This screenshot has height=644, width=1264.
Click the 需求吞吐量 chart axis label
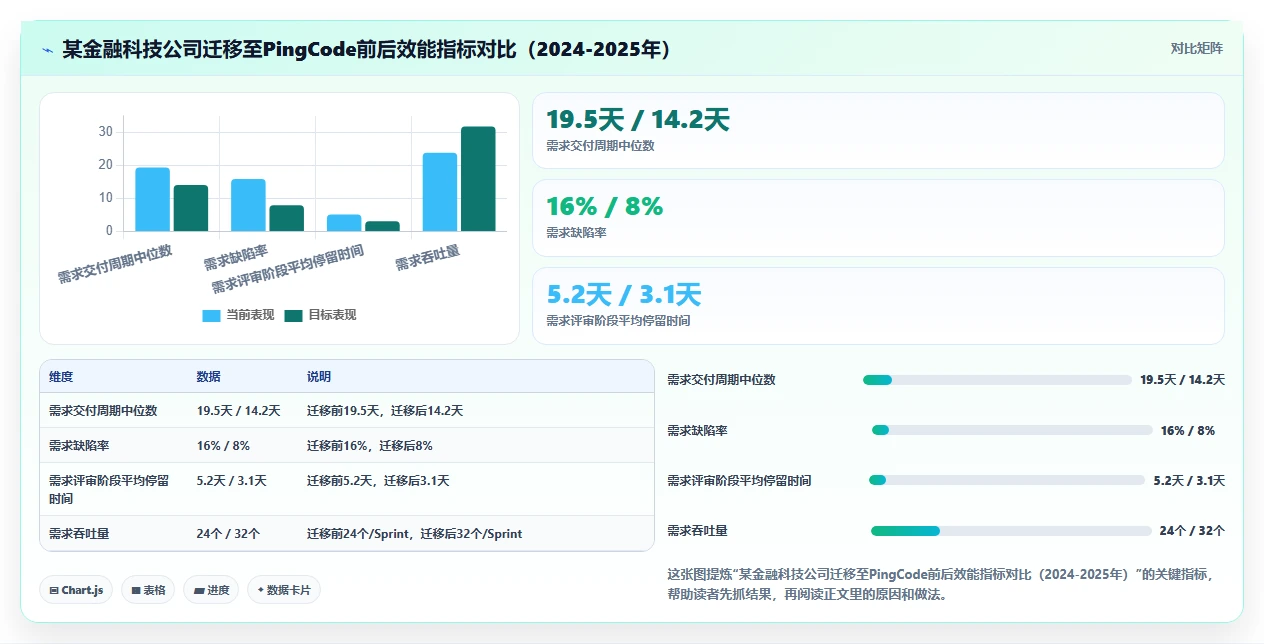pyautogui.click(x=428, y=258)
